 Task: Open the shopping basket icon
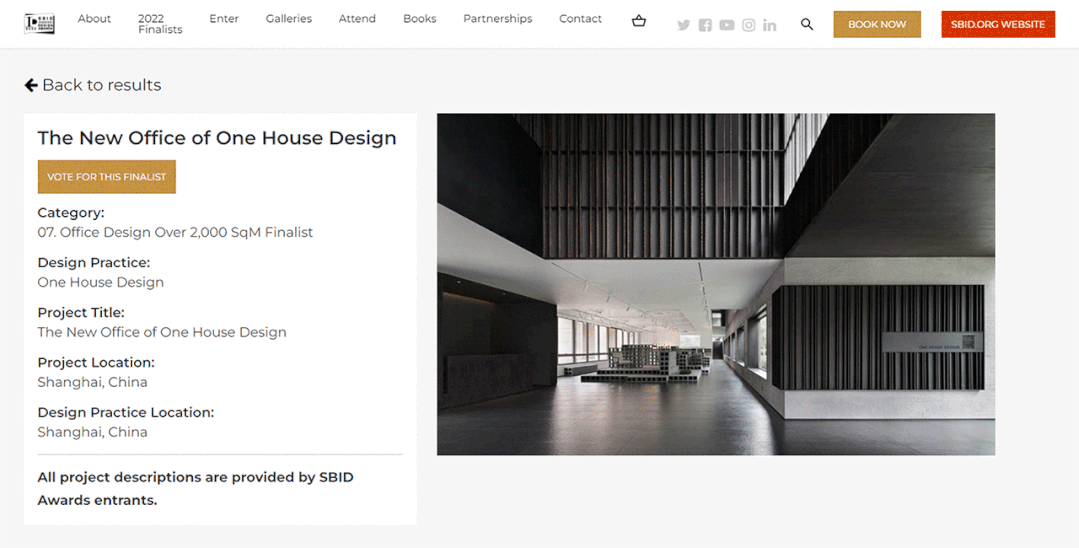click(639, 21)
